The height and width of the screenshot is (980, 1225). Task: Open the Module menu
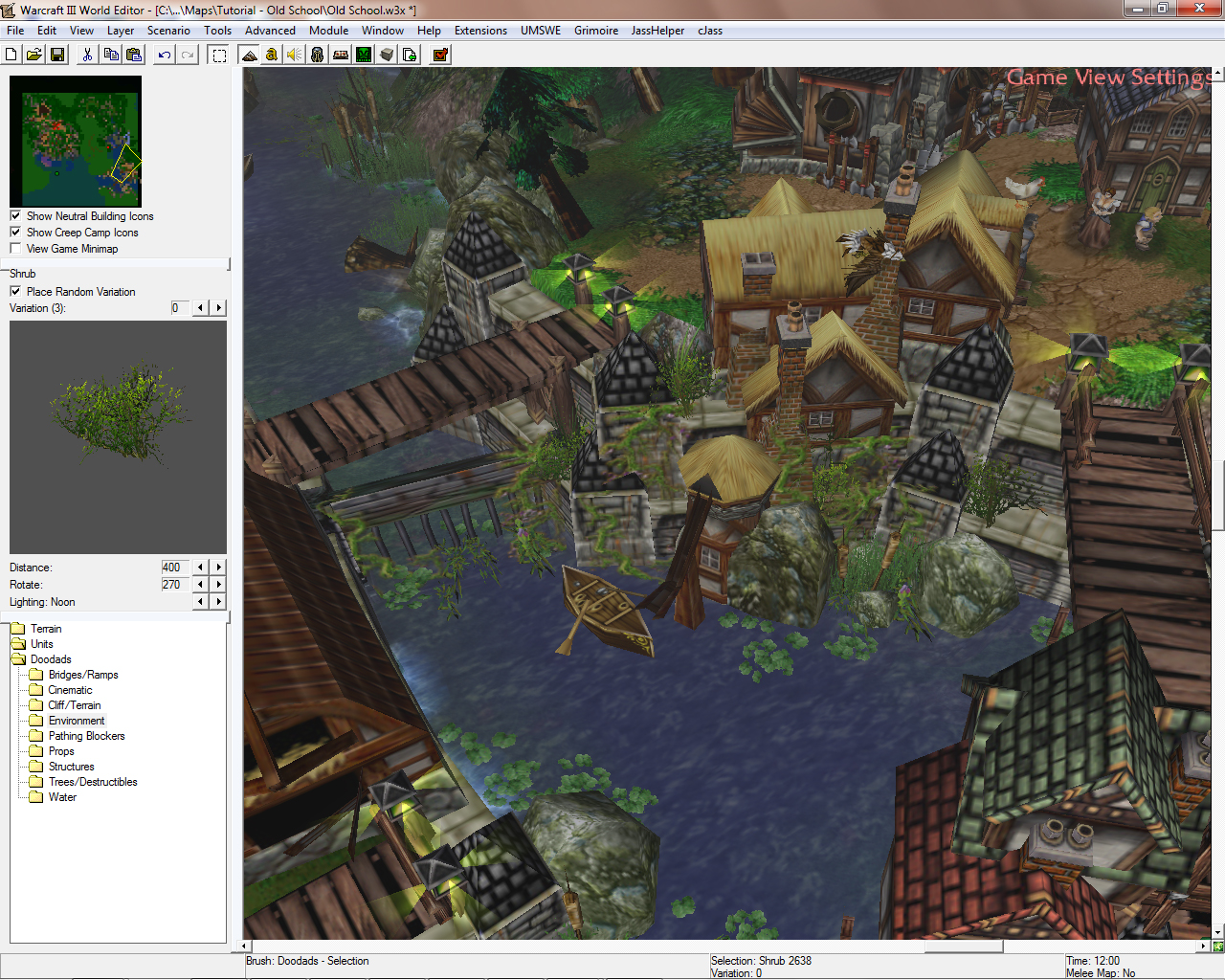pos(328,31)
